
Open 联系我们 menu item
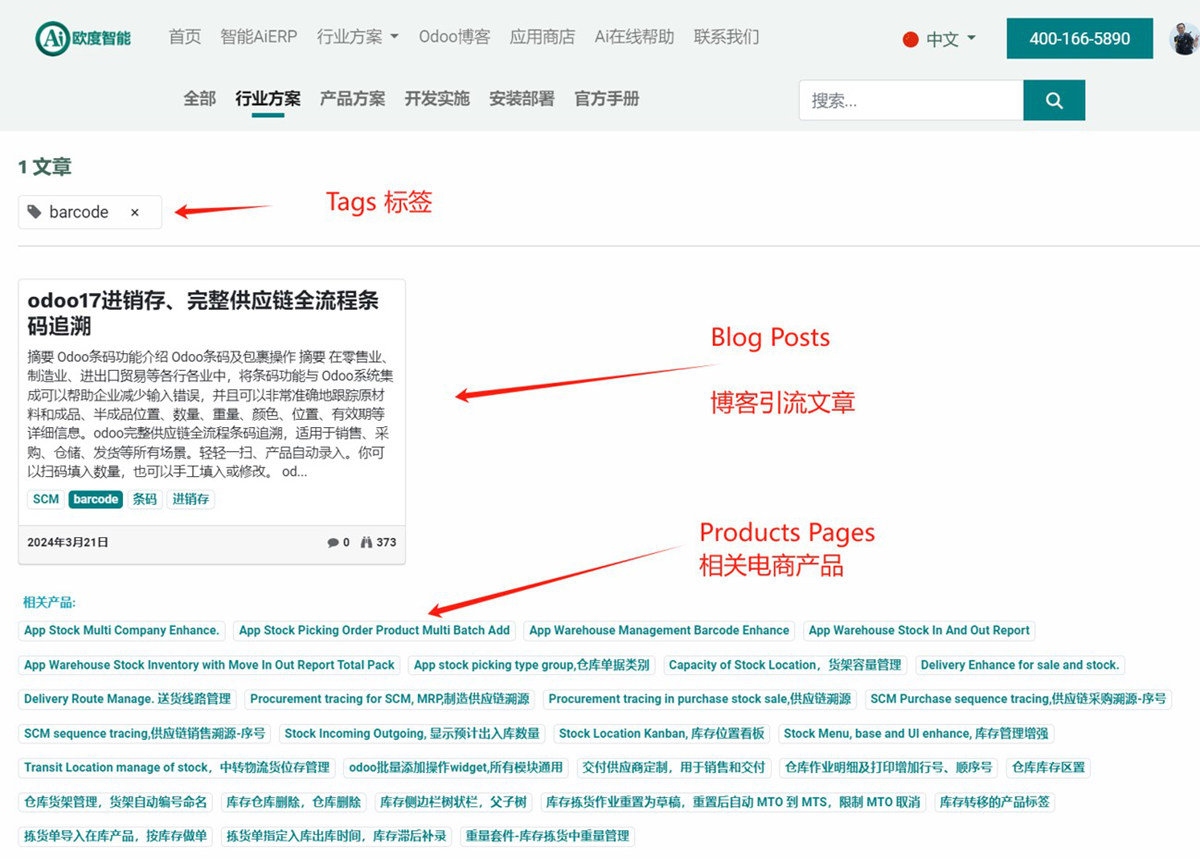(726, 37)
